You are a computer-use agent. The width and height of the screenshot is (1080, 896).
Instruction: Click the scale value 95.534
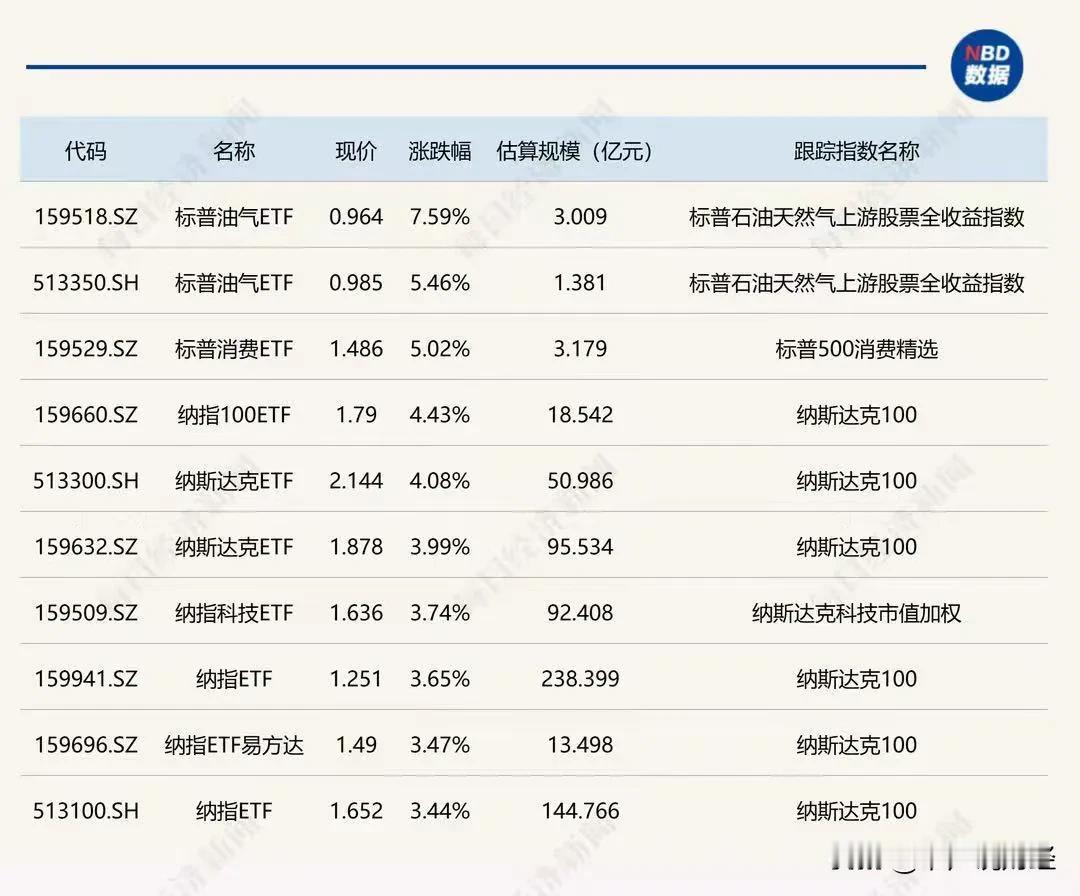pos(580,547)
